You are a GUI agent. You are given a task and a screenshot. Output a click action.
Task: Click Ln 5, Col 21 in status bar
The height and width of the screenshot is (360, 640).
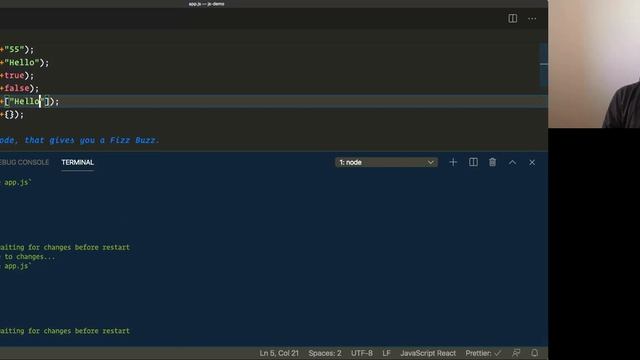tap(279, 353)
